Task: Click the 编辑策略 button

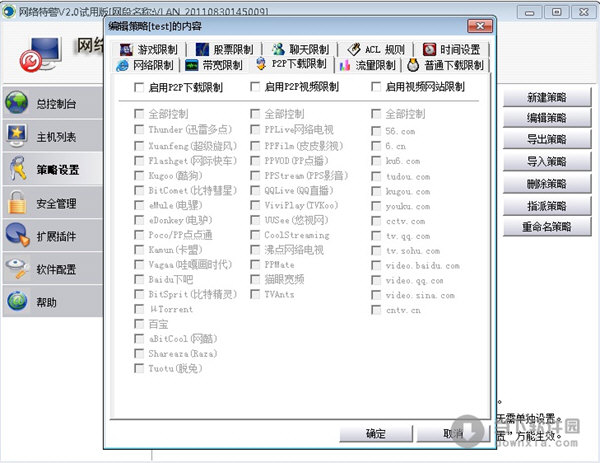Action: (x=547, y=118)
